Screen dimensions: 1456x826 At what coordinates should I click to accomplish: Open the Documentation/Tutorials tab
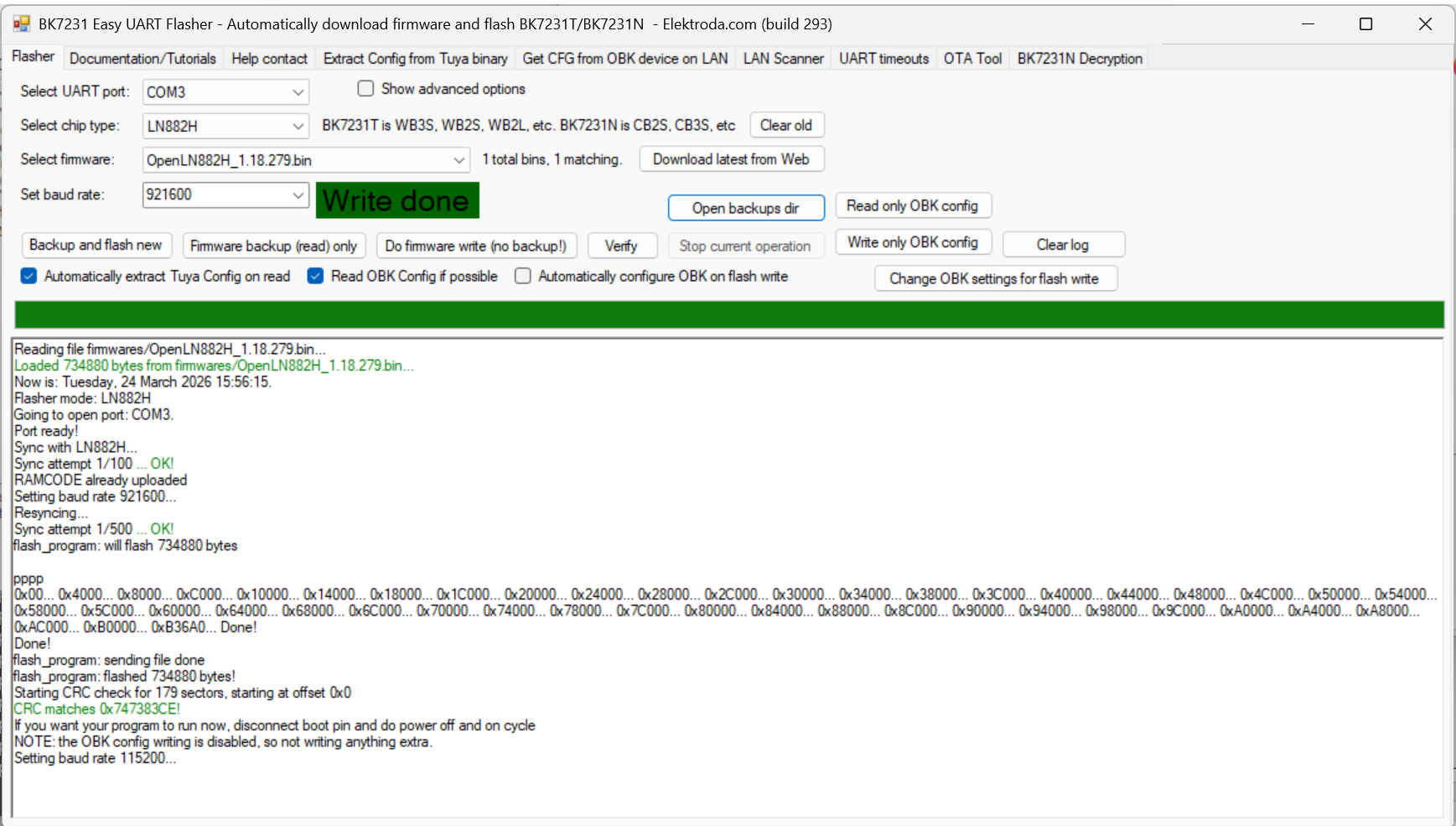click(142, 59)
